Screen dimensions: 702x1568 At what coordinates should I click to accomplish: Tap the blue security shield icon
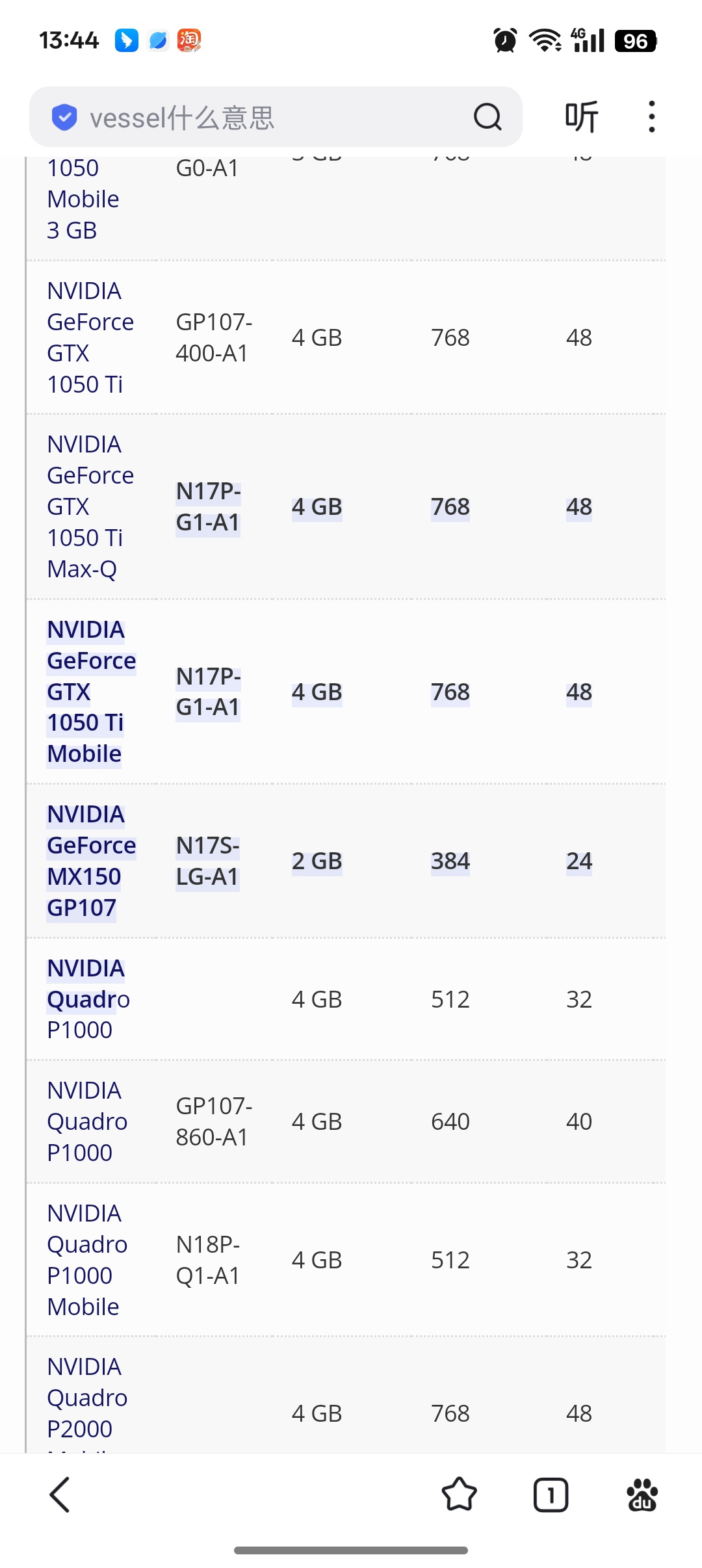point(64,118)
